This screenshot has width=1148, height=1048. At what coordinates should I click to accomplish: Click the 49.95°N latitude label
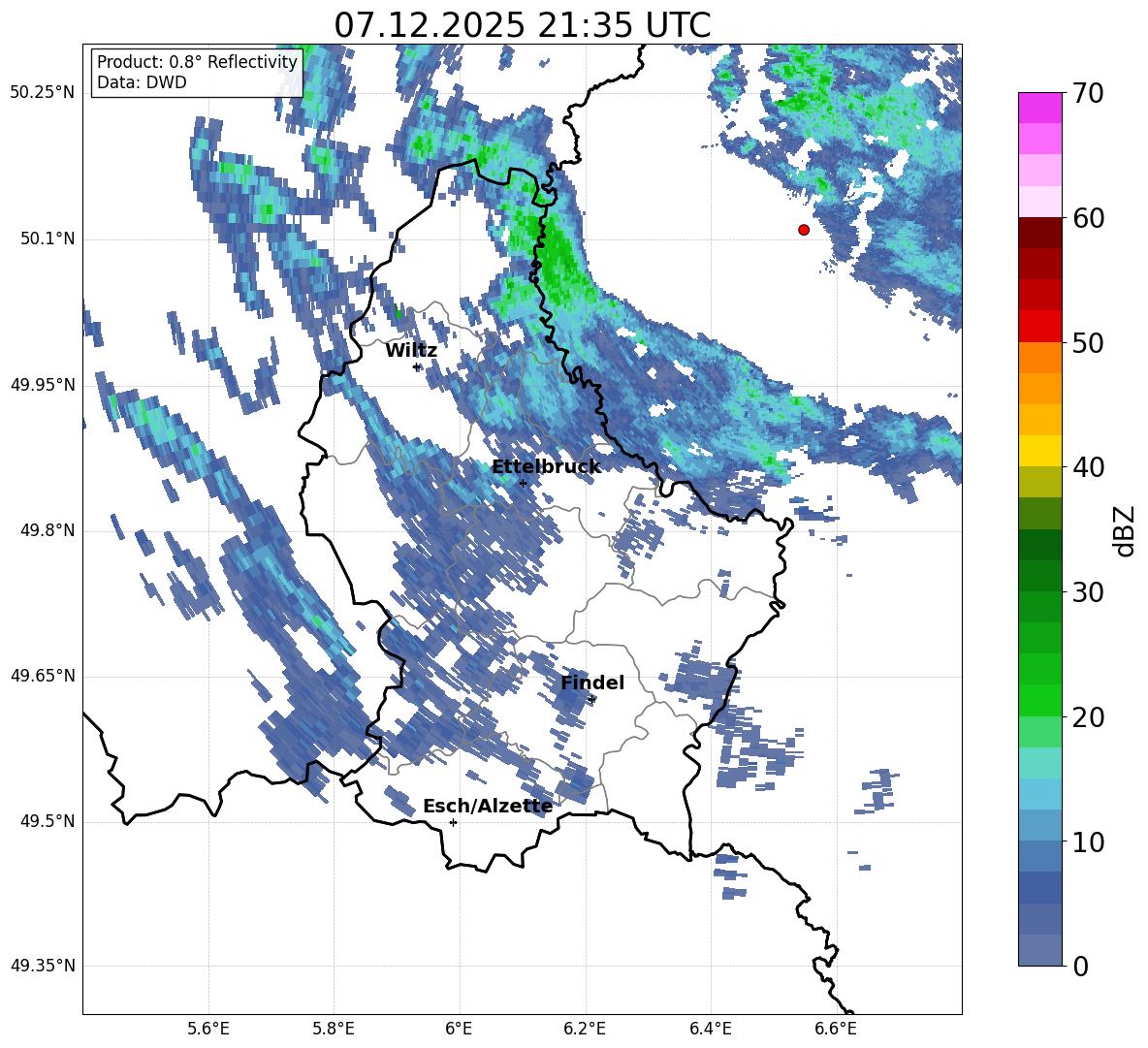(42, 385)
